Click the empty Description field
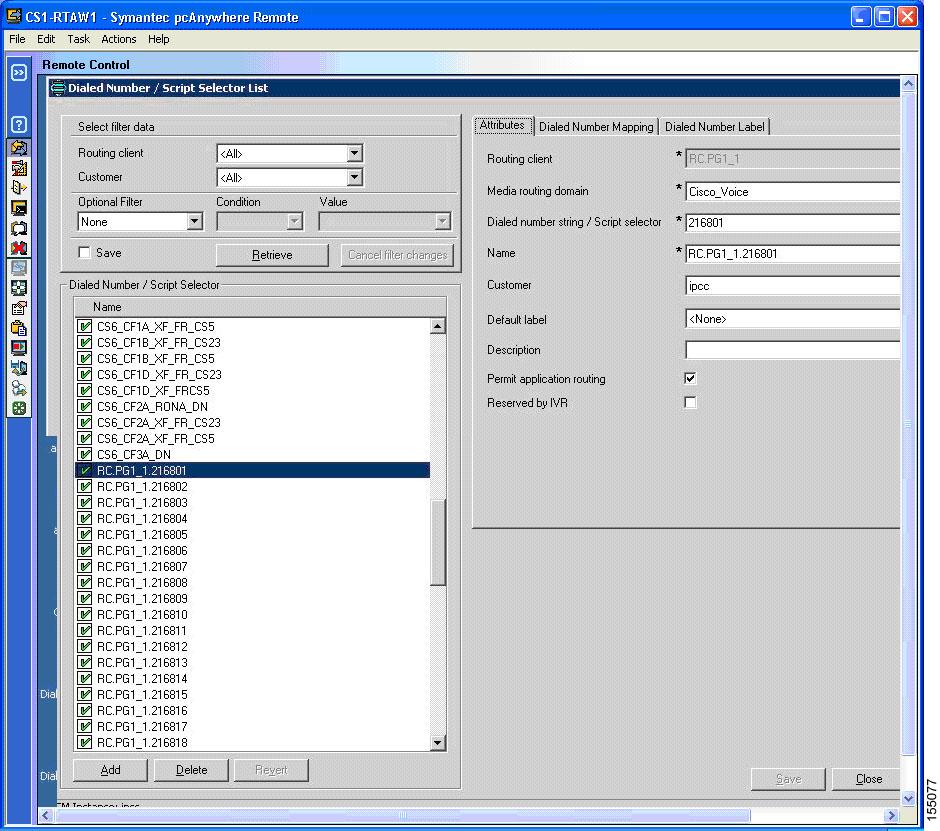Viewport: 940px width, 831px height. (x=792, y=350)
